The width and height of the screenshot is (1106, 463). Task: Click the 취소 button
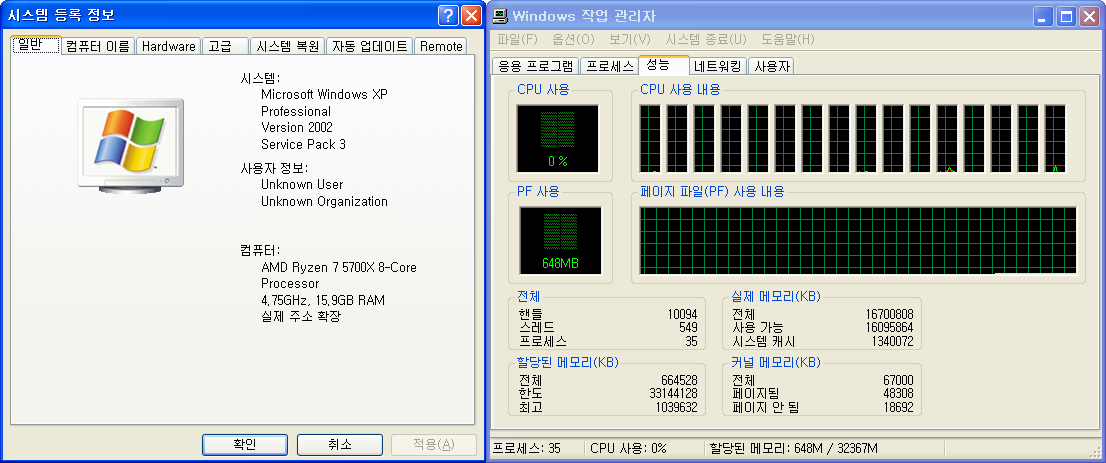tap(339, 445)
